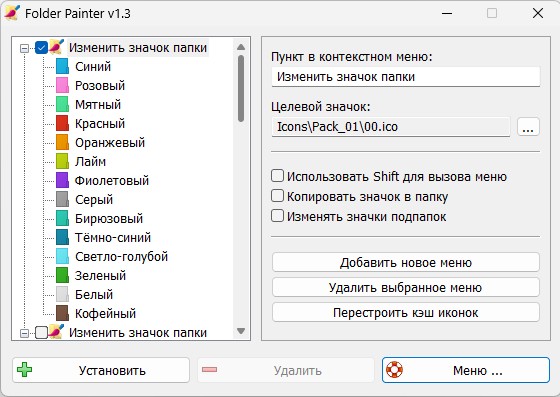Click the Красный row label
Image resolution: width=560 pixels, height=397 pixels.
coord(100,124)
